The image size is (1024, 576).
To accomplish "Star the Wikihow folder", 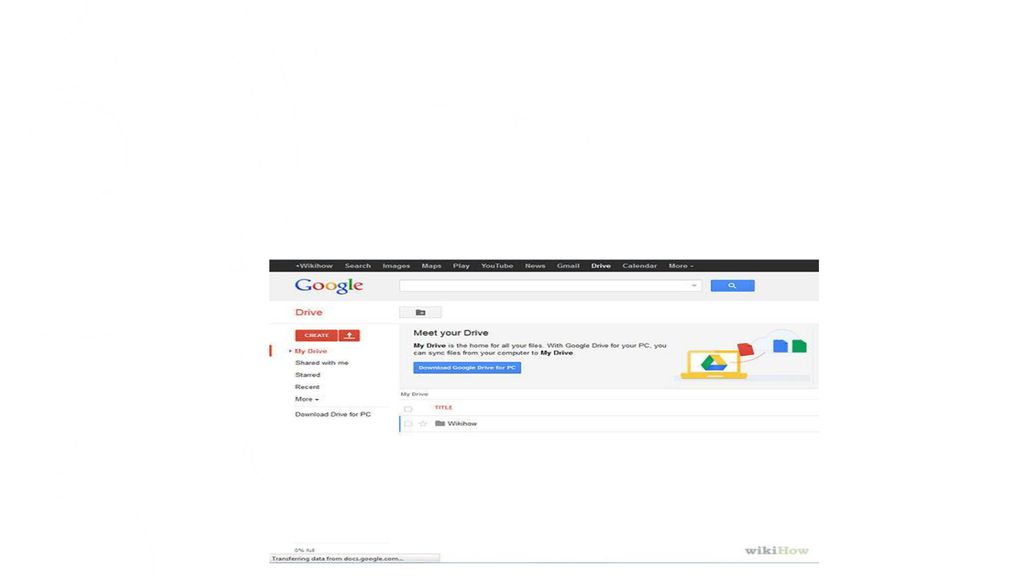I will (x=423, y=424).
